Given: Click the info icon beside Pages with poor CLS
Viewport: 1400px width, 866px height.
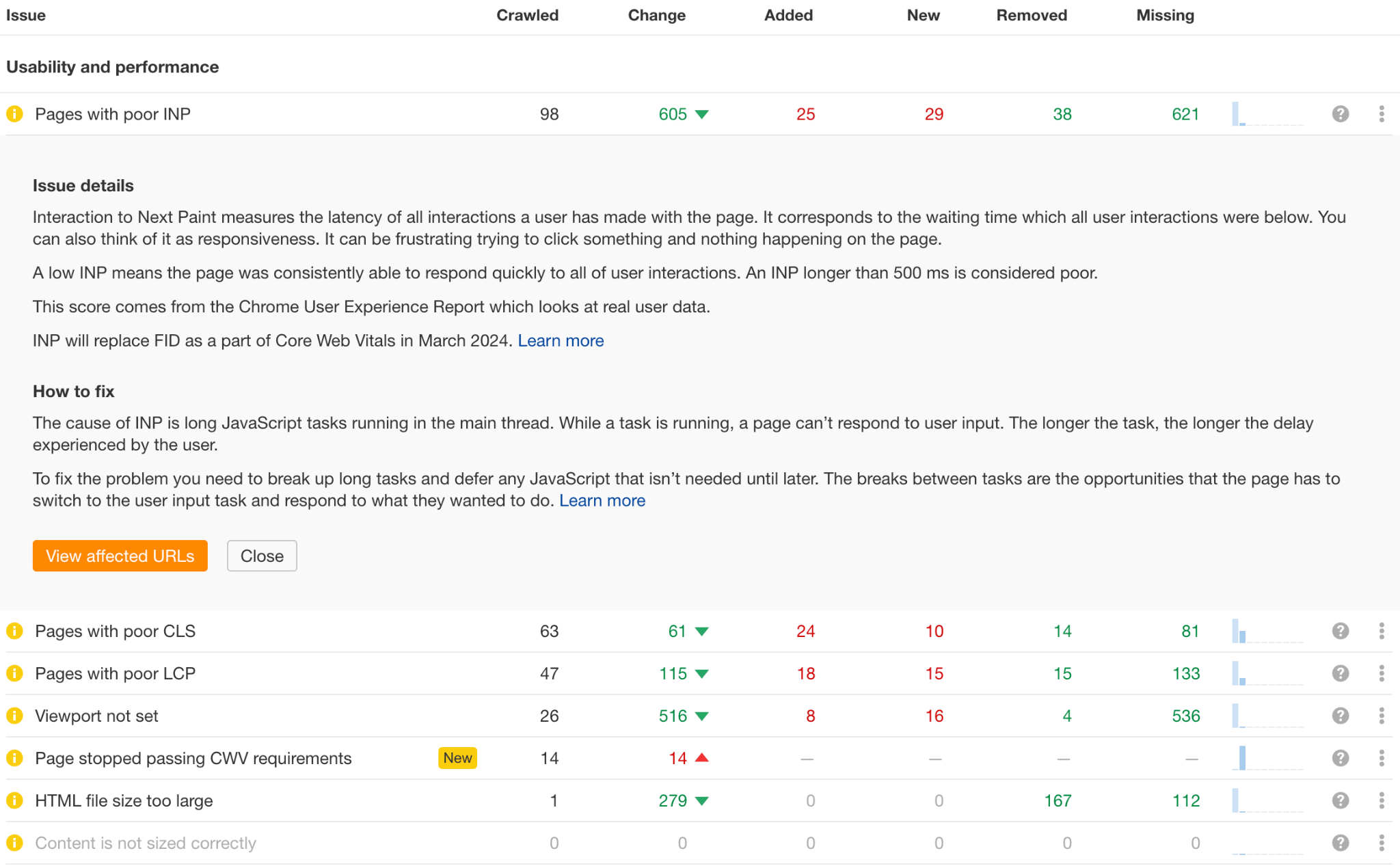Looking at the screenshot, I should (x=15, y=631).
